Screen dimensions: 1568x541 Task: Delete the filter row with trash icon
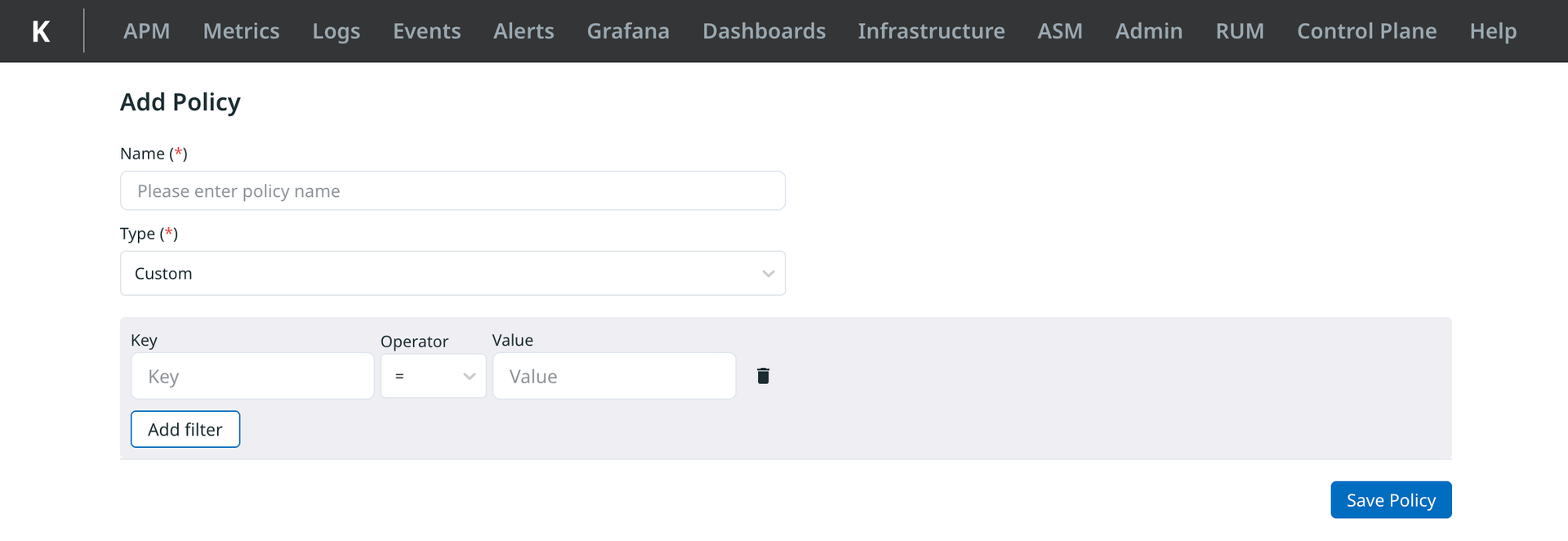(x=763, y=376)
